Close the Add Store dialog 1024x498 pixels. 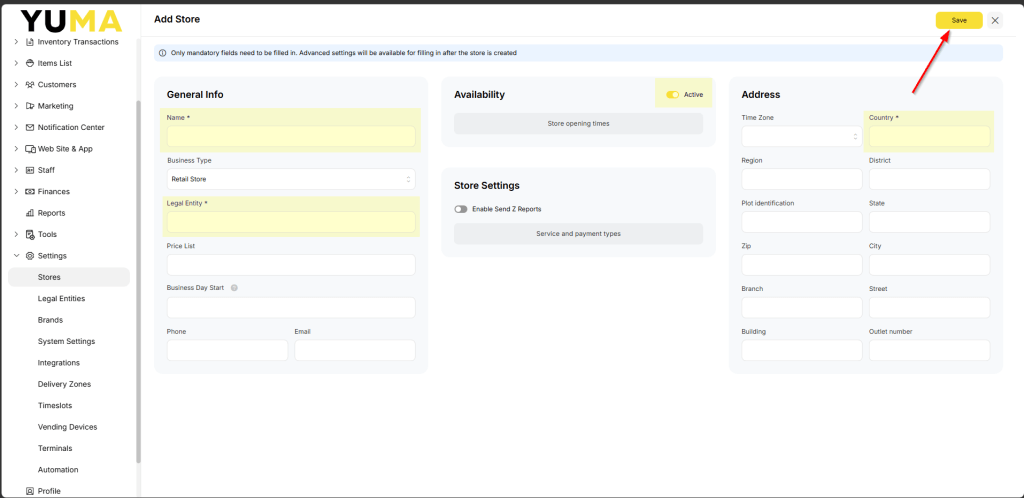(995, 20)
